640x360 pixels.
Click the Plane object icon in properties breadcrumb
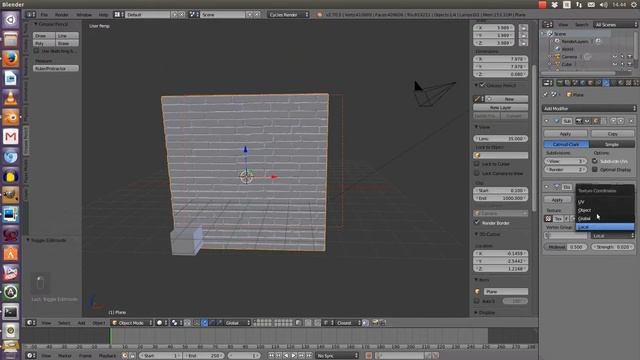coord(569,94)
